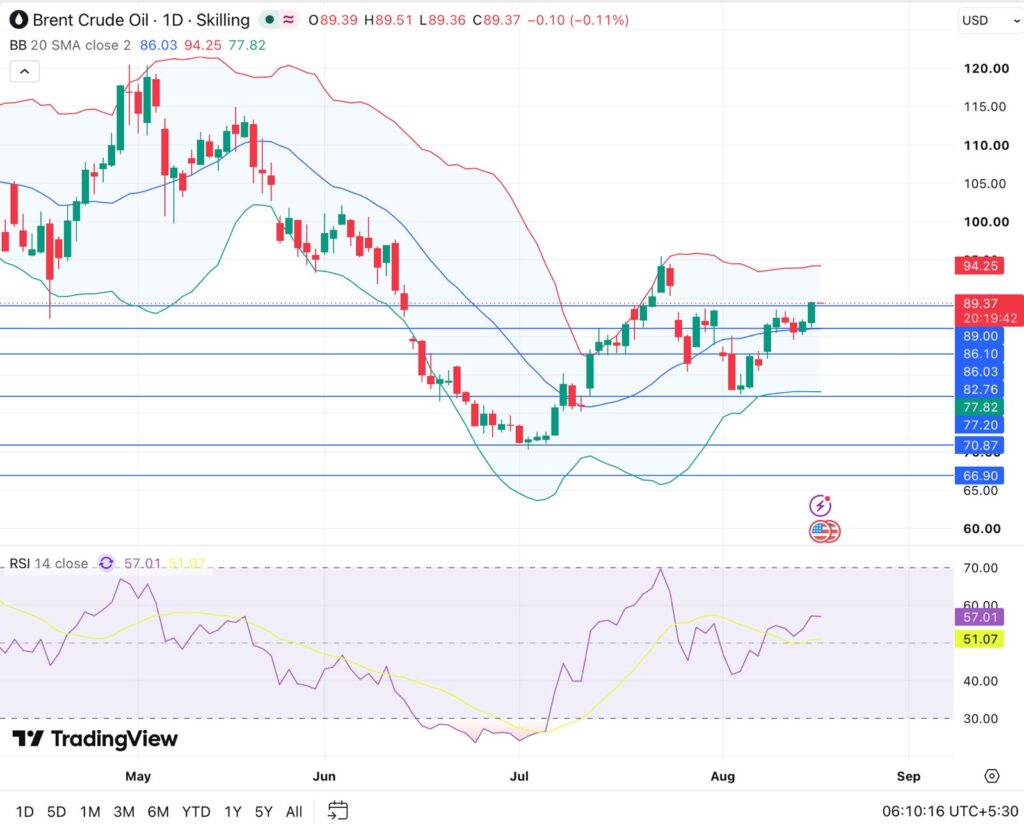
Task: Click the close price C89.37 in header
Action: 496,20
